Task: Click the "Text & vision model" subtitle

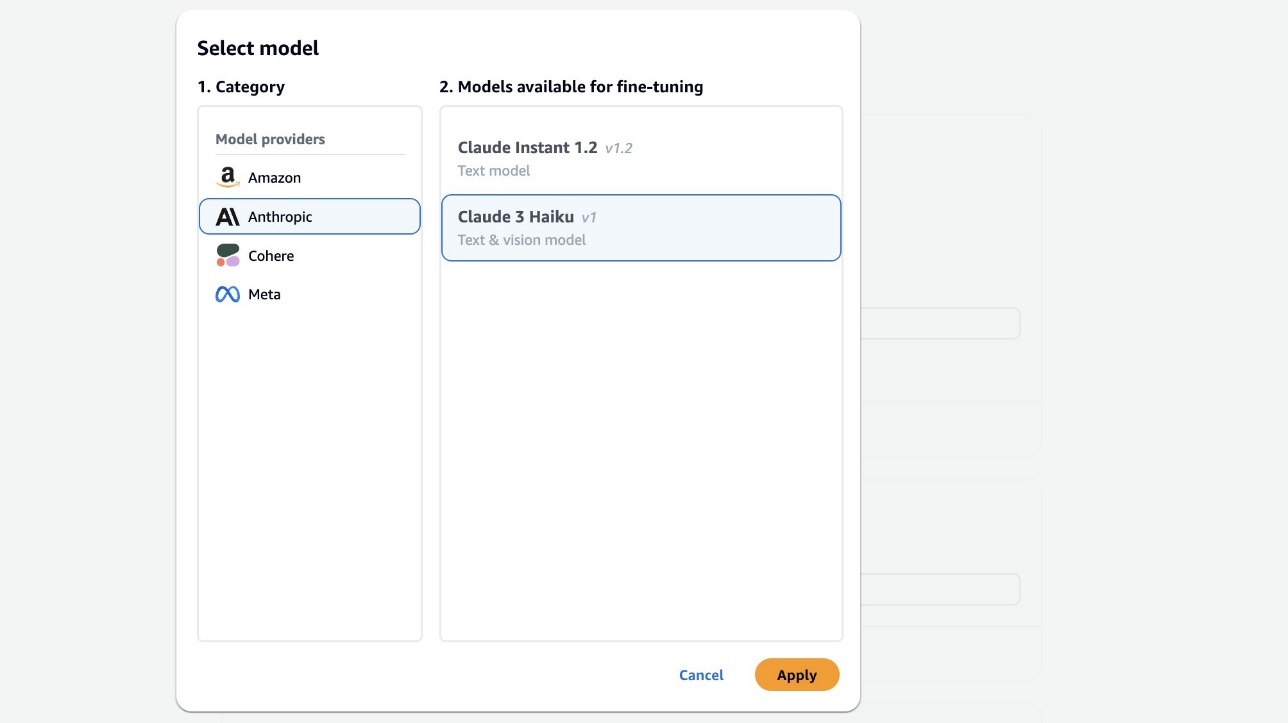Action: point(522,240)
